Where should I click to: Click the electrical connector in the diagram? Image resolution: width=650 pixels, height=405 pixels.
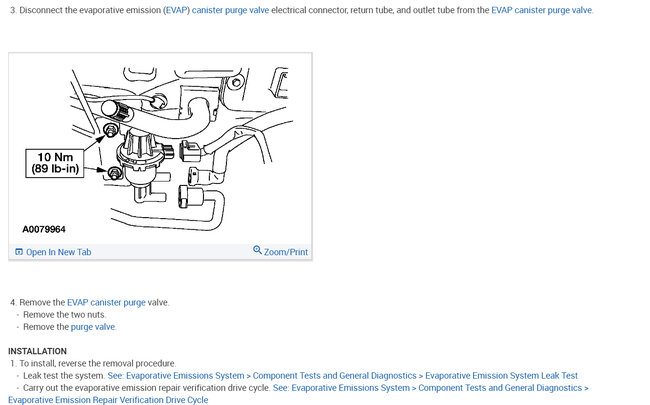(191, 151)
